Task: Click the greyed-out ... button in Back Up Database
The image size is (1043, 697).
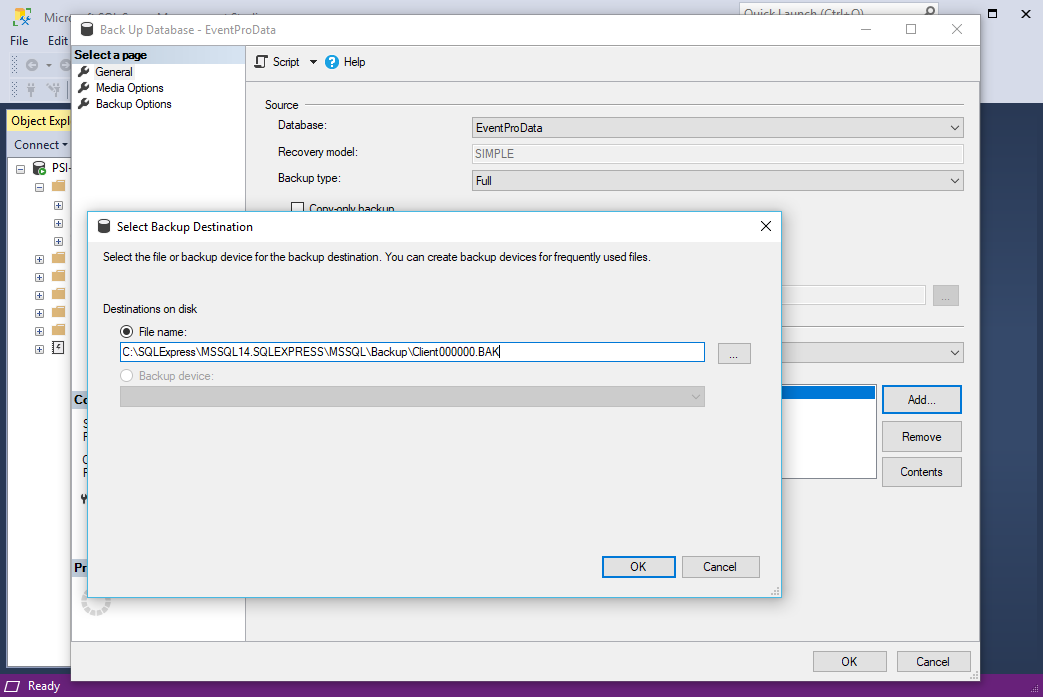Action: (946, 295)
